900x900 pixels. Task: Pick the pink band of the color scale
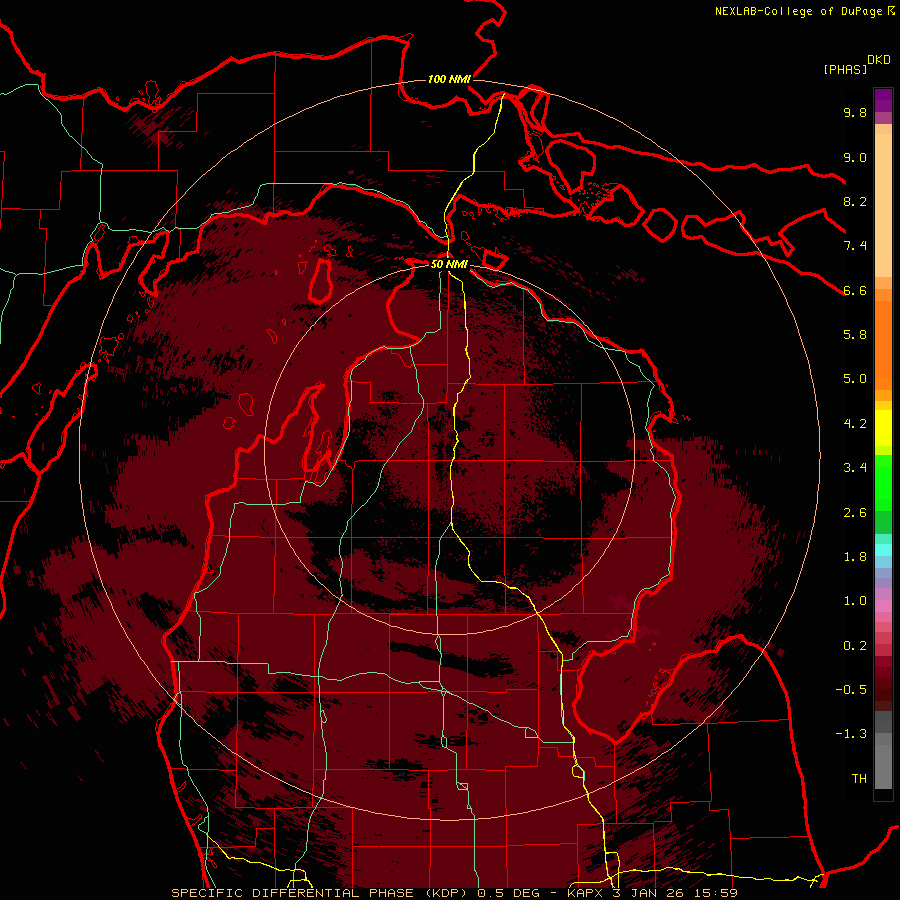click(x=883, y=606)
